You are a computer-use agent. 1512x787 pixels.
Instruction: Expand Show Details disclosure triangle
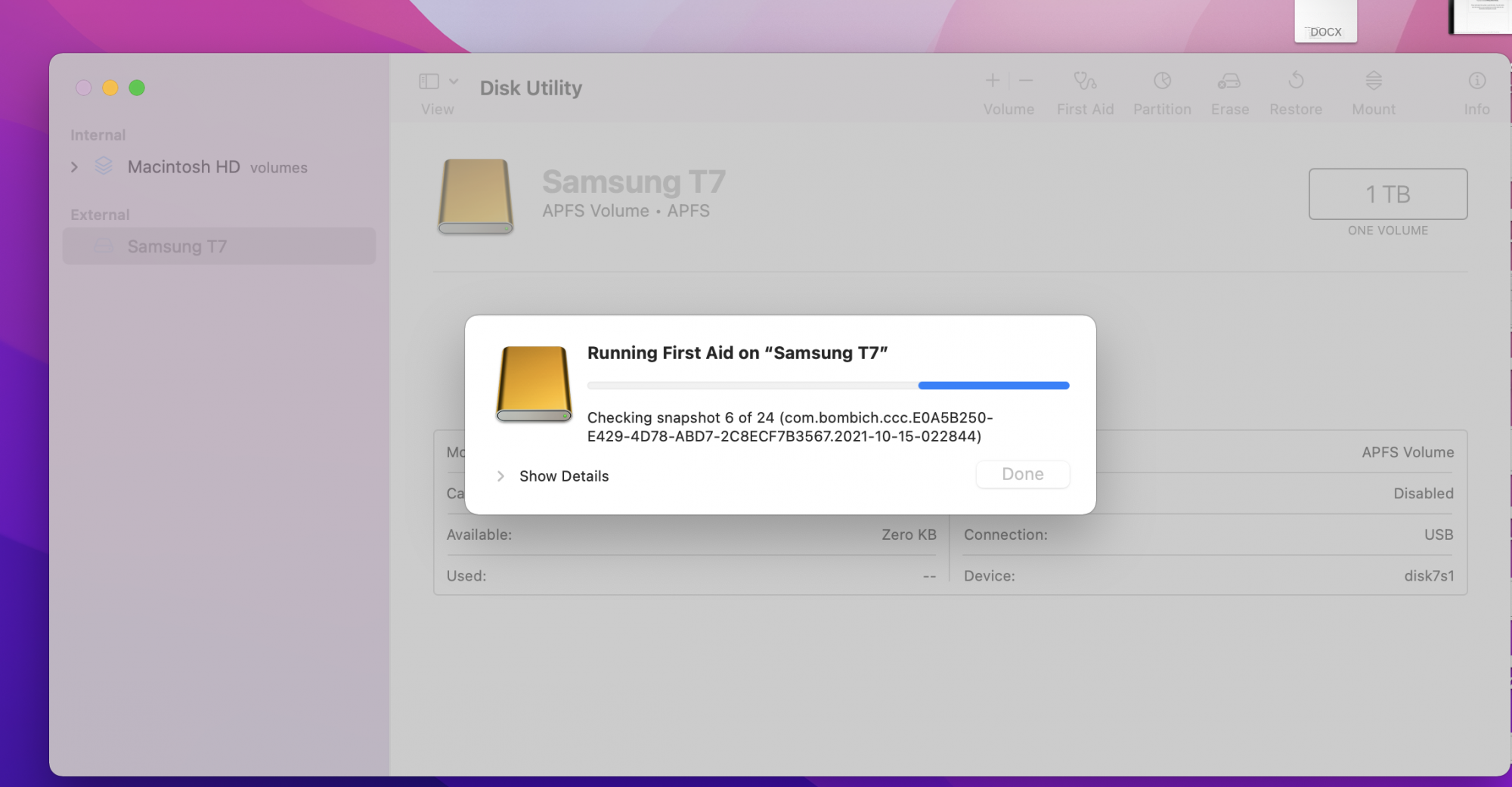tap(500, 476)
